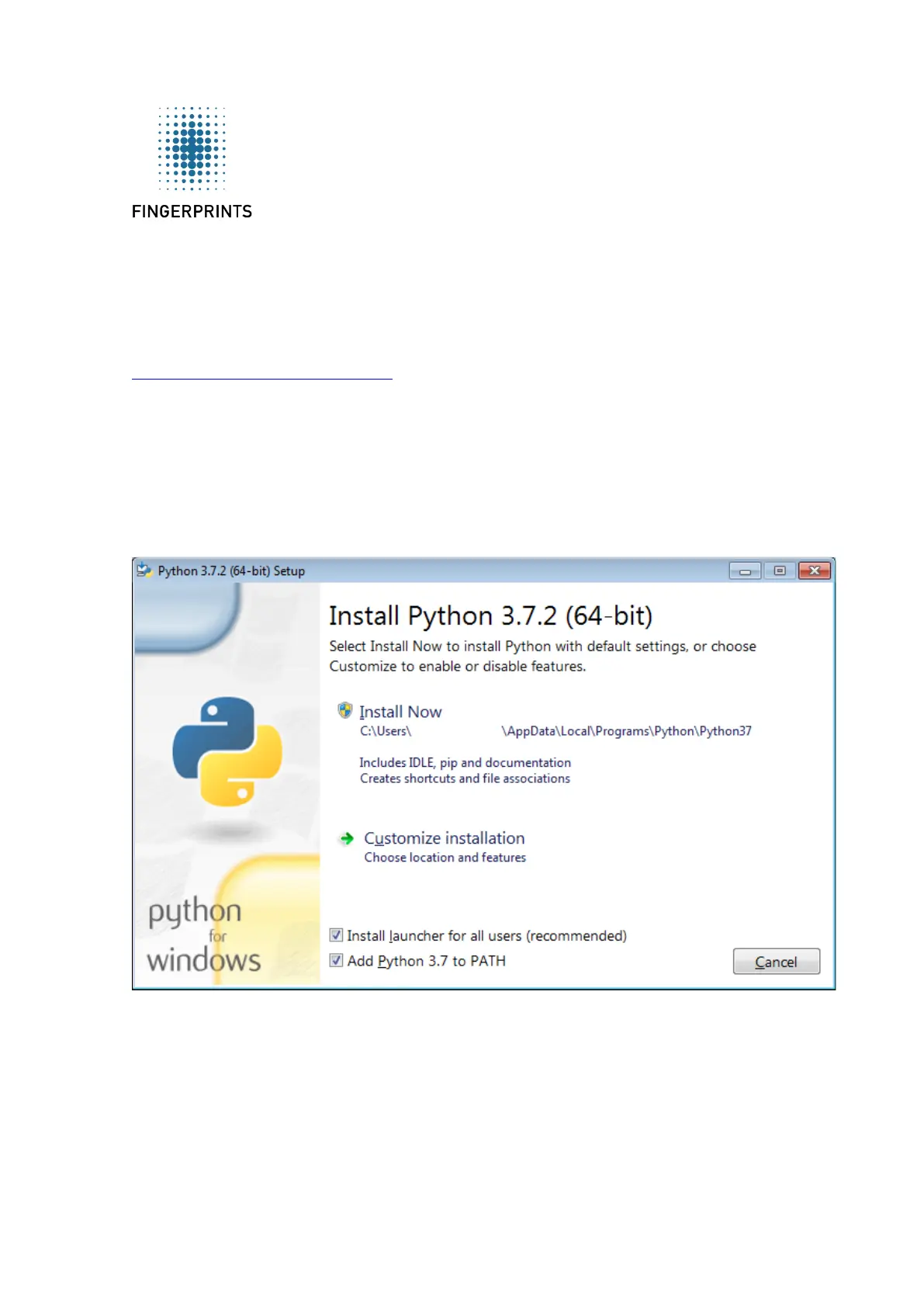Click the Python logo in the setup sidebar
The image size is (924, 1307).
227,751
